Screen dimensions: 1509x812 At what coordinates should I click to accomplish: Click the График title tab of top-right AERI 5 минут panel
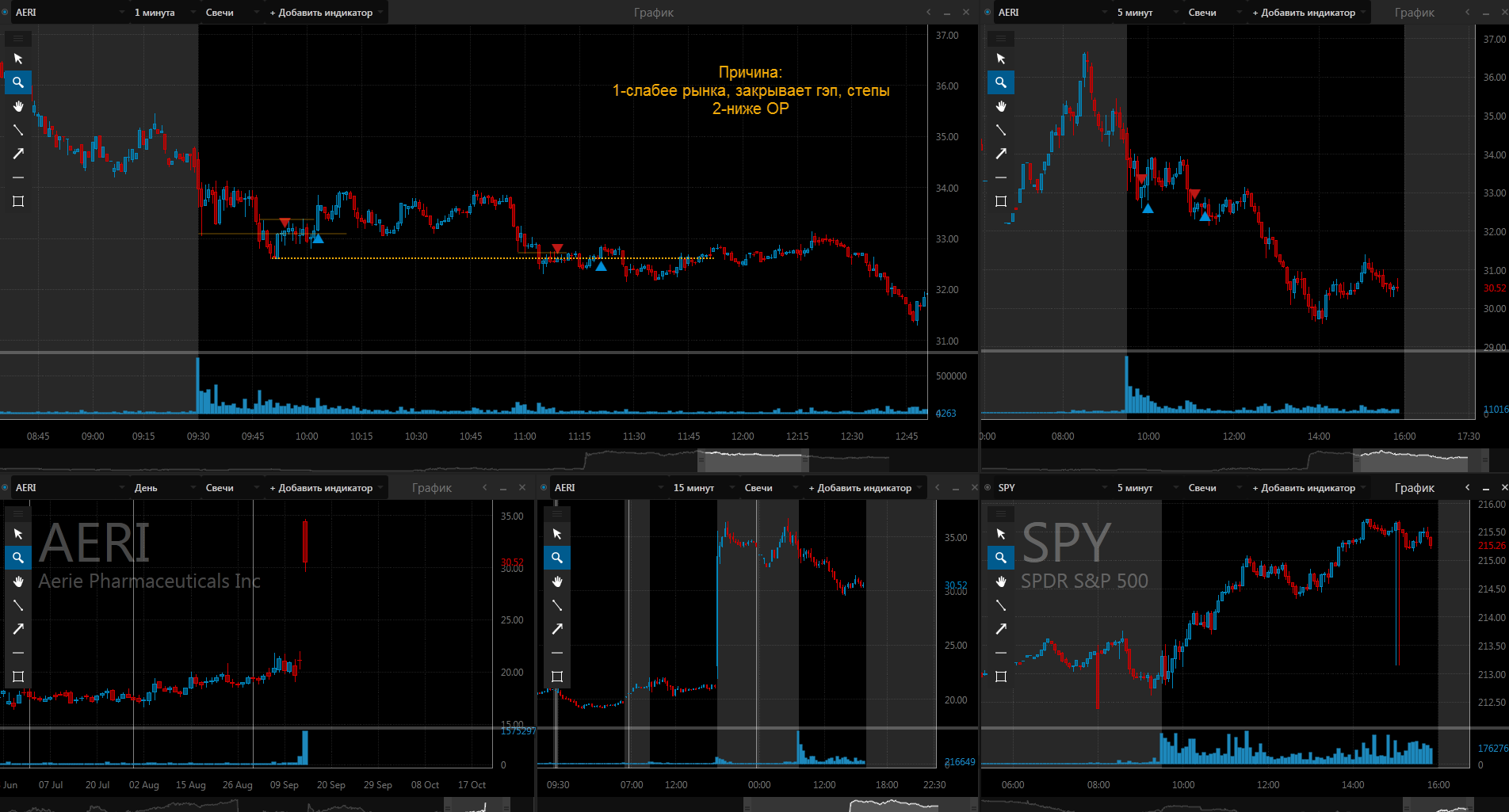tap(1415, 12)
